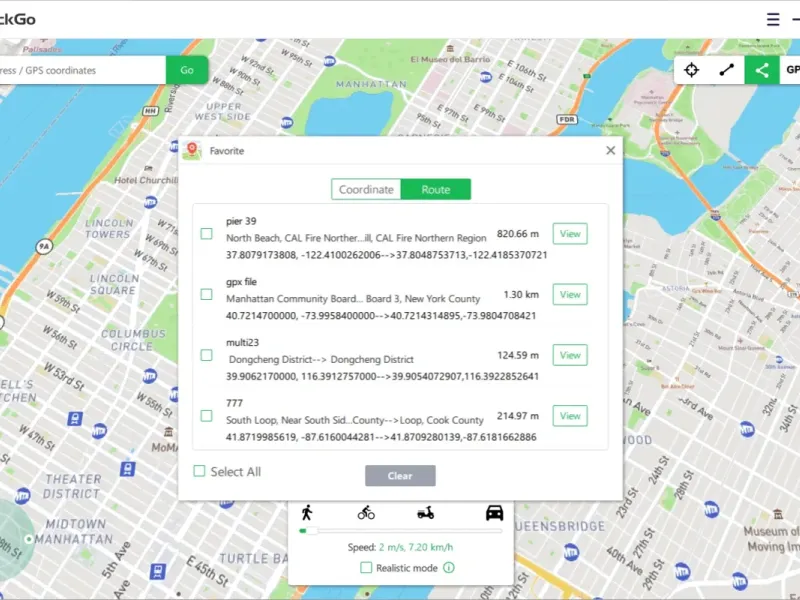The height and width of the screenshot is (600, 800).
Task: Click the 1.30 km distance value
Action: [x=521, y=294]
